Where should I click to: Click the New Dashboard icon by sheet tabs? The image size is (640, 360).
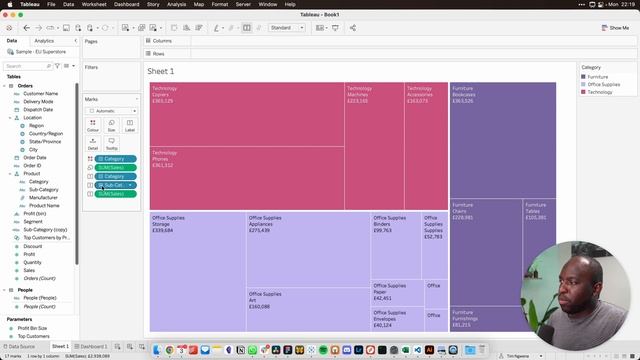130,347
